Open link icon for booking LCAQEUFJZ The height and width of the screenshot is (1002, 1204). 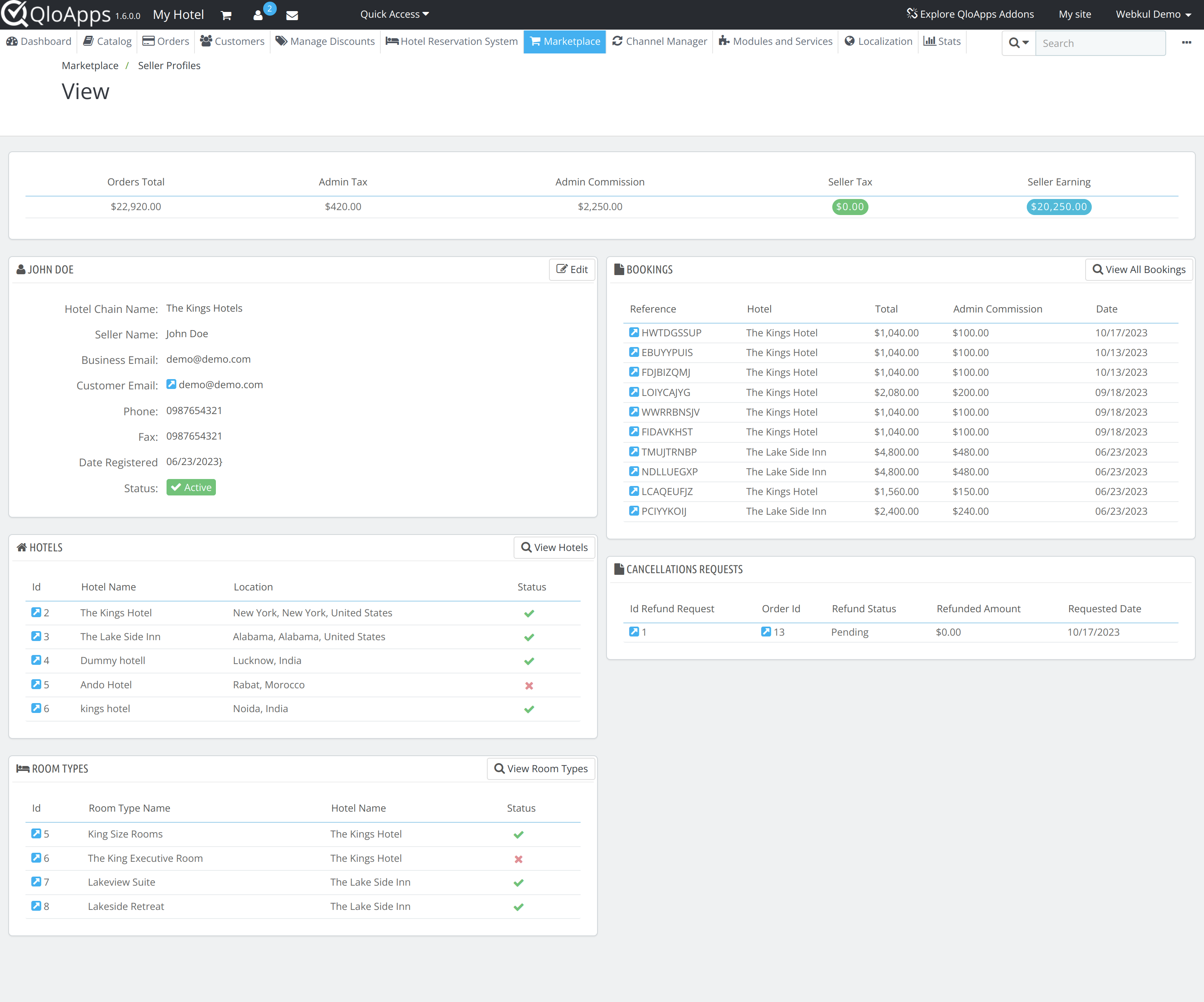click(634, 491)
